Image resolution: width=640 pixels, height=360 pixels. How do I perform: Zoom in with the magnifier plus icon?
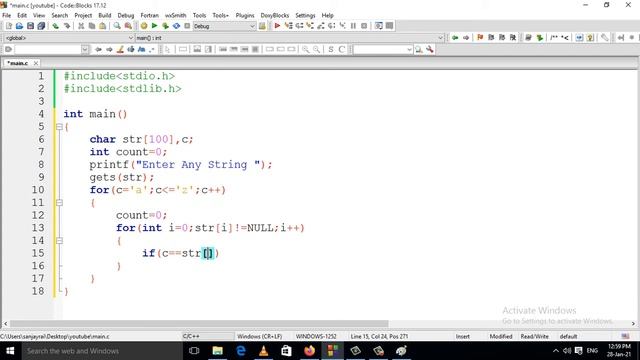(305, 49)
